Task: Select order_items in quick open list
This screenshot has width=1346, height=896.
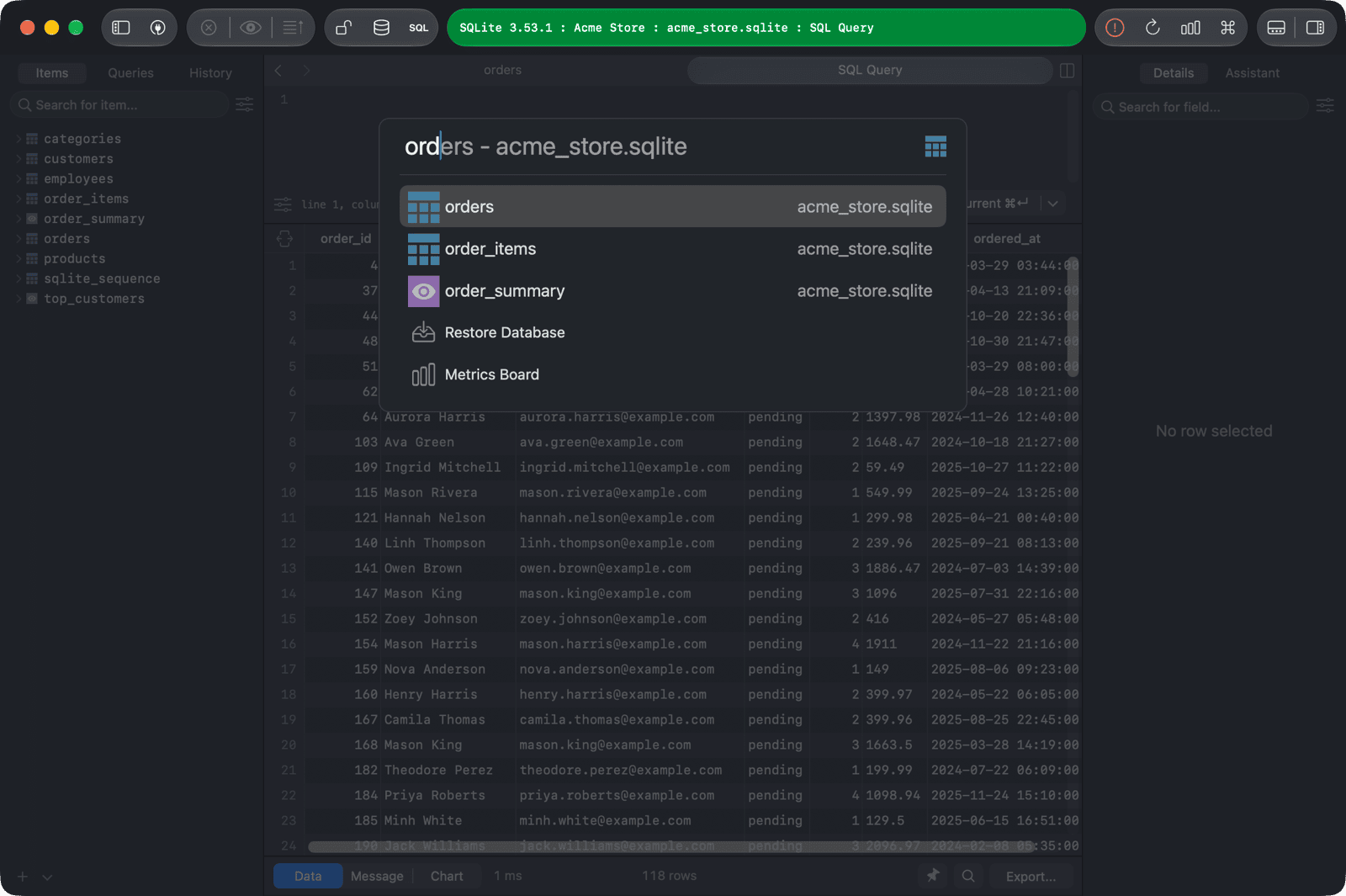Action: 672,249
